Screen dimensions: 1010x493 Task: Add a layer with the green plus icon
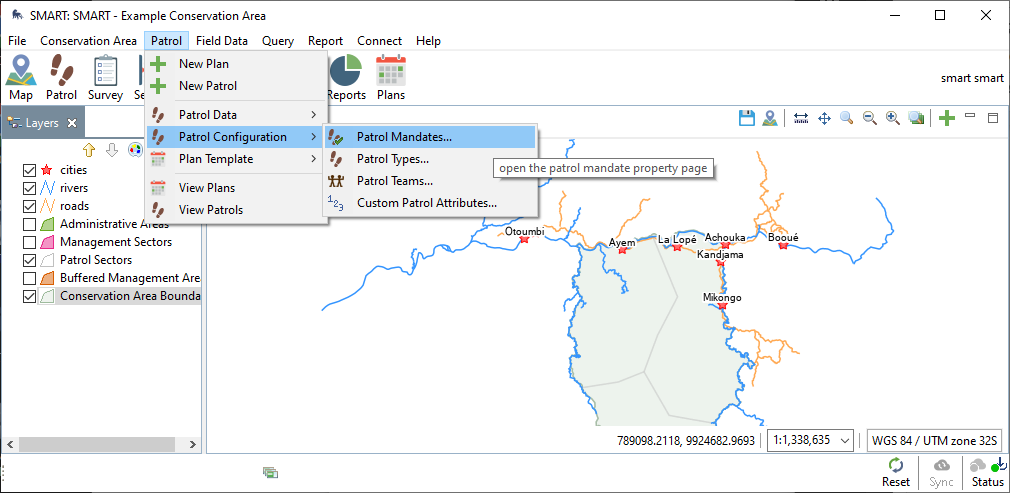tap(947, 118)
